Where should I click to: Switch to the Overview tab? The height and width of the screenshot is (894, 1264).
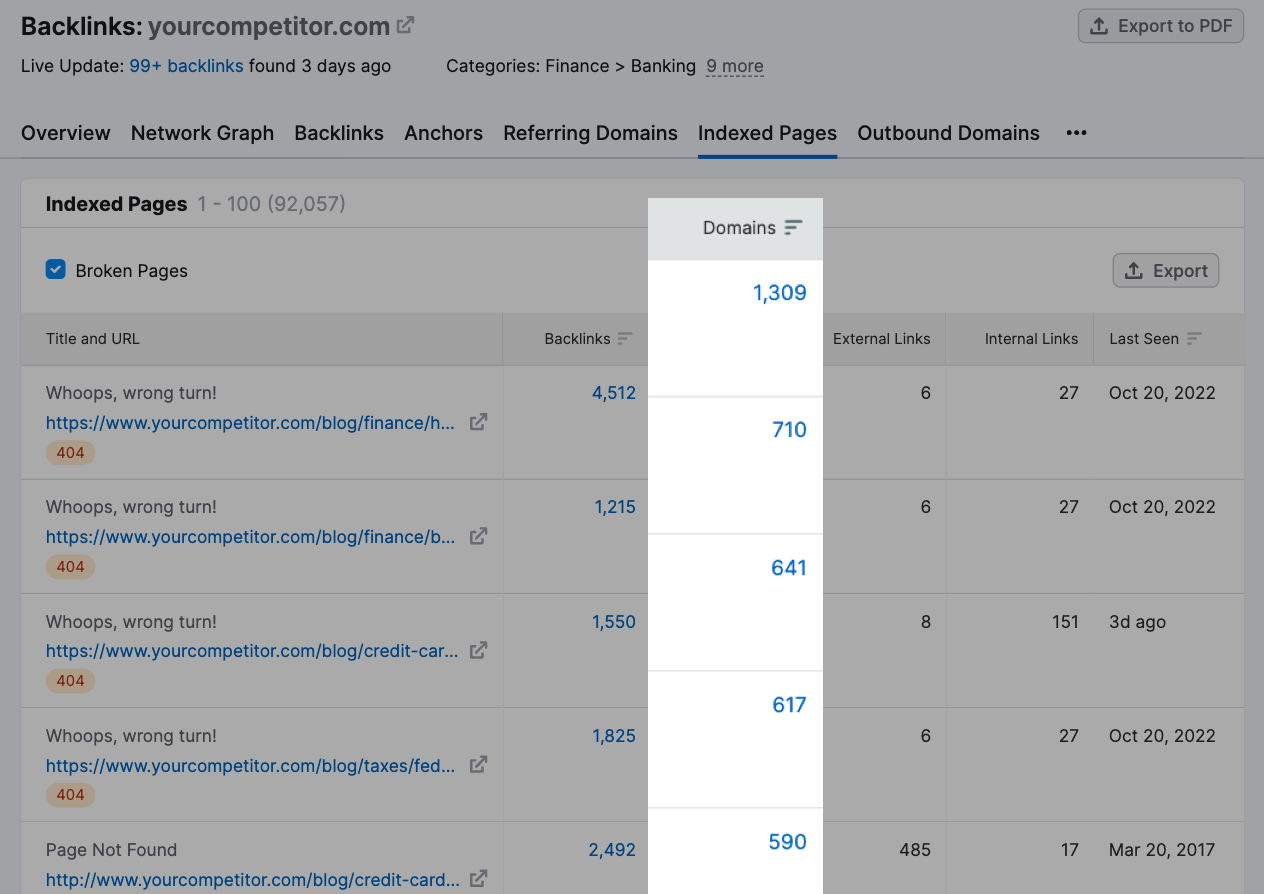pyautogui.click(x=65, y=132)
